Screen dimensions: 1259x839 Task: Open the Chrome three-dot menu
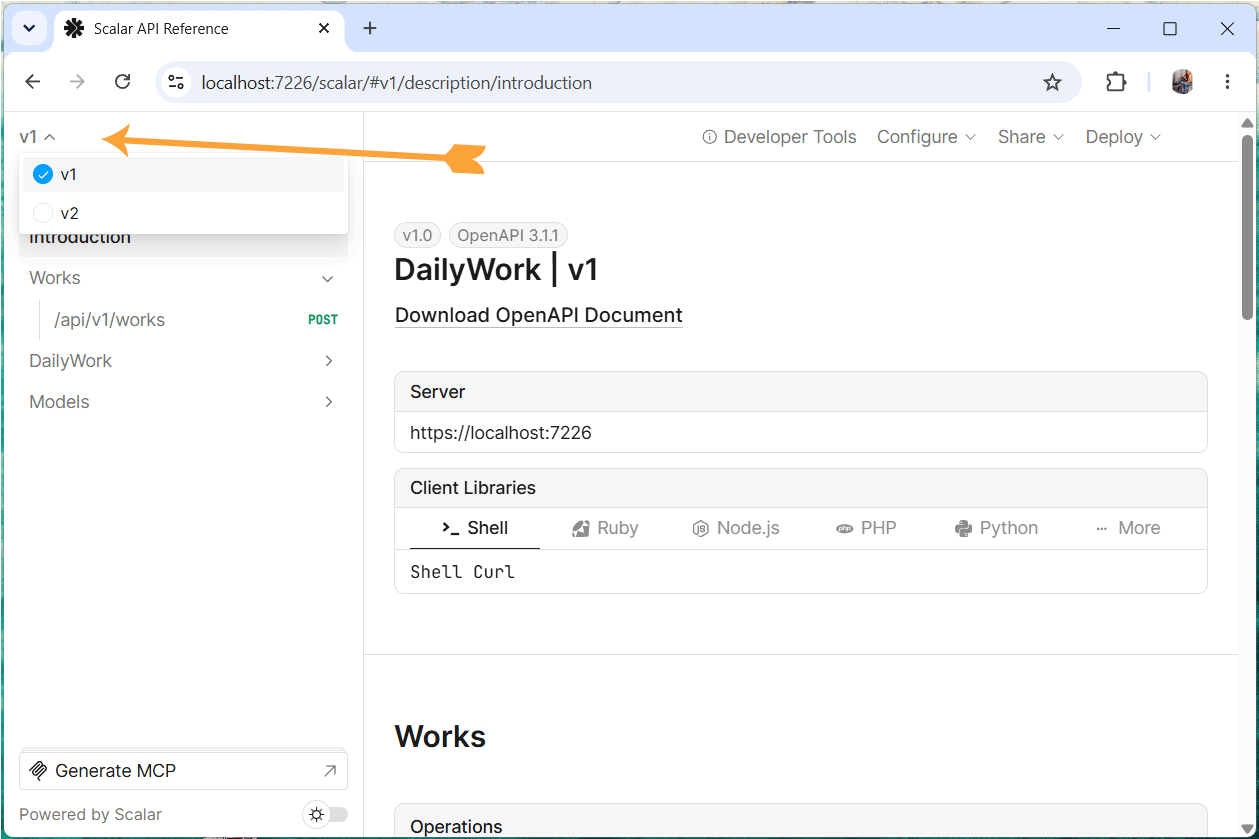(1227, 82)
